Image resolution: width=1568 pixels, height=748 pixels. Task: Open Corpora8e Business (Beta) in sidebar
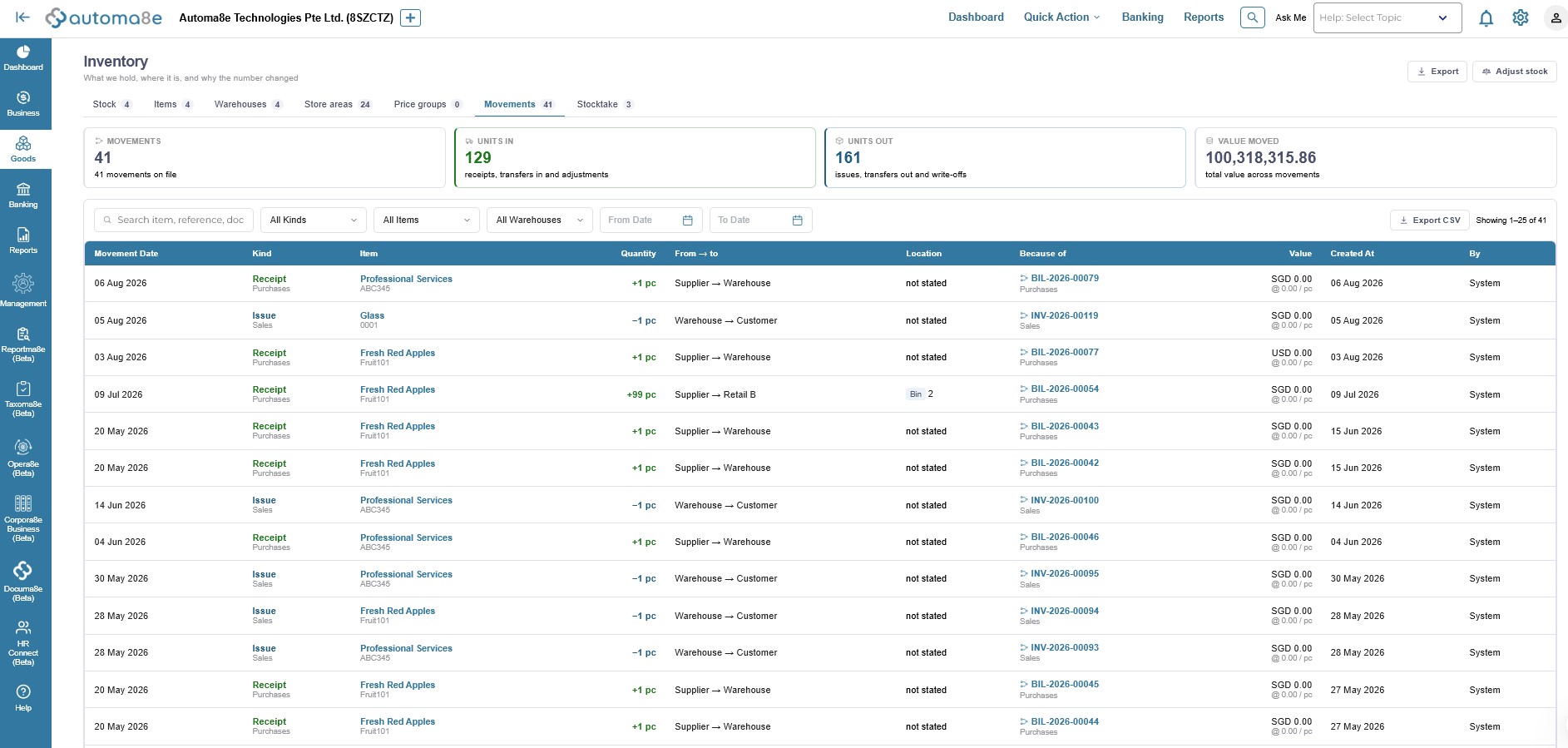click(x=23, y=518)
